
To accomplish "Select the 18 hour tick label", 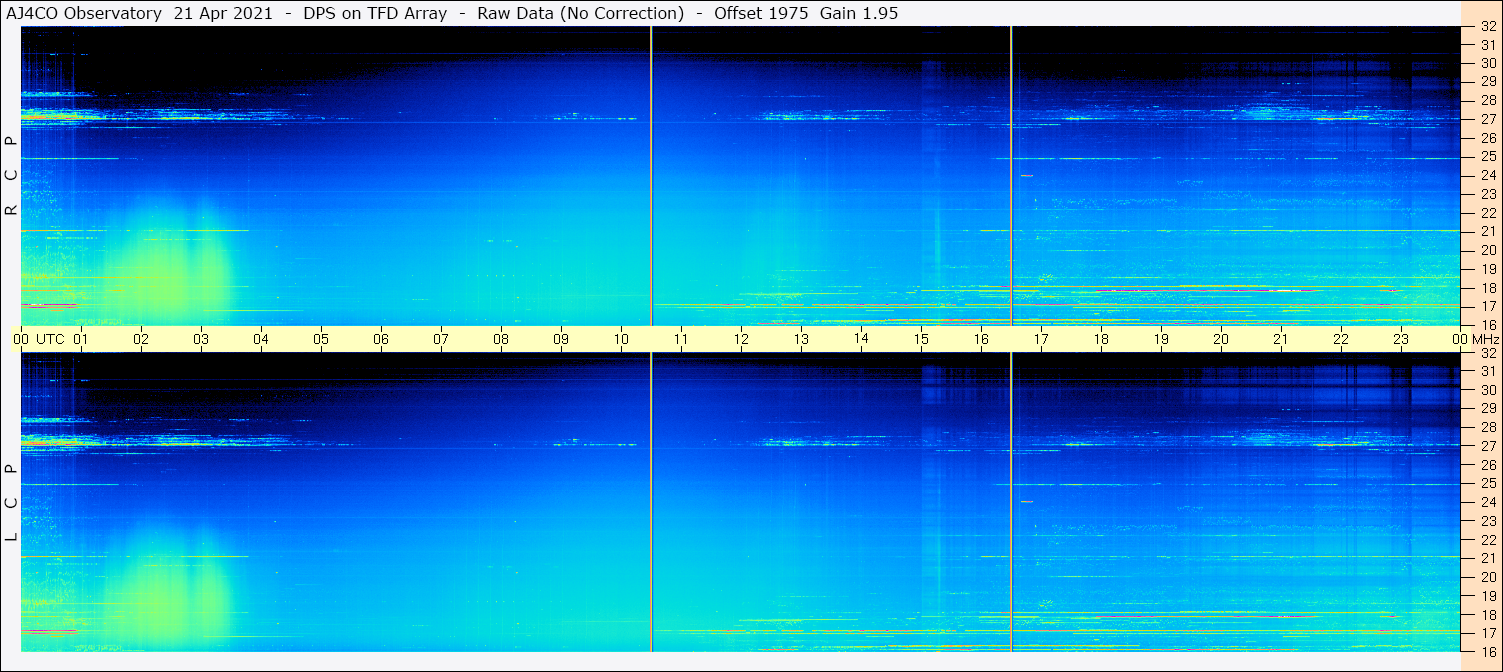I will tap(1101, 339).
